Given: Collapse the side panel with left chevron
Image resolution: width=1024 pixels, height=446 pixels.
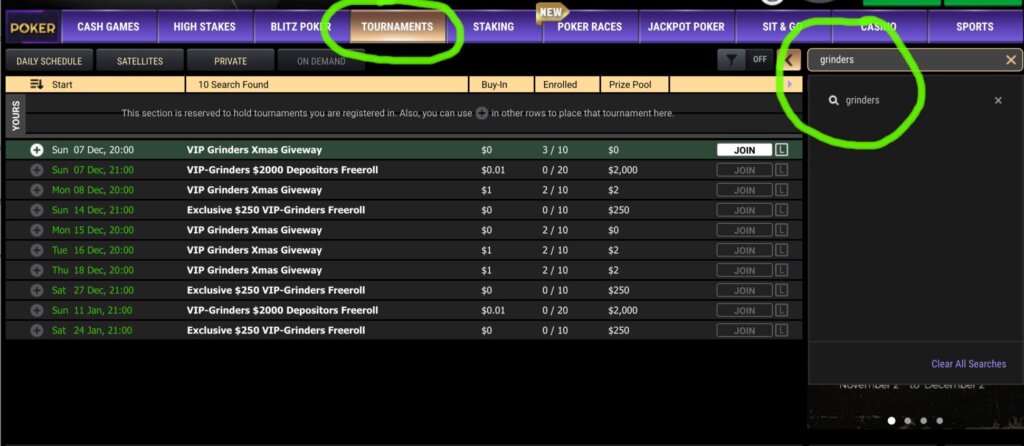Looking at the screenshot, I should pyautogui.click(x=789, y=60).
